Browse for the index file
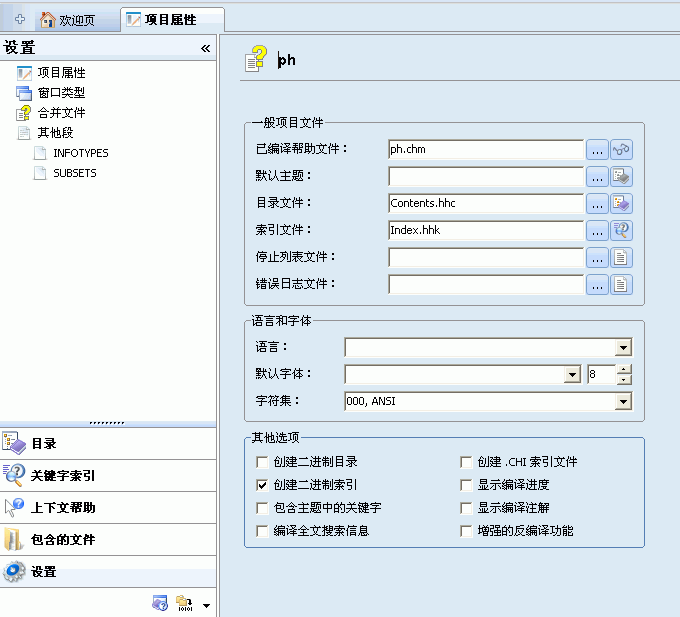 (x=597, y=231)
